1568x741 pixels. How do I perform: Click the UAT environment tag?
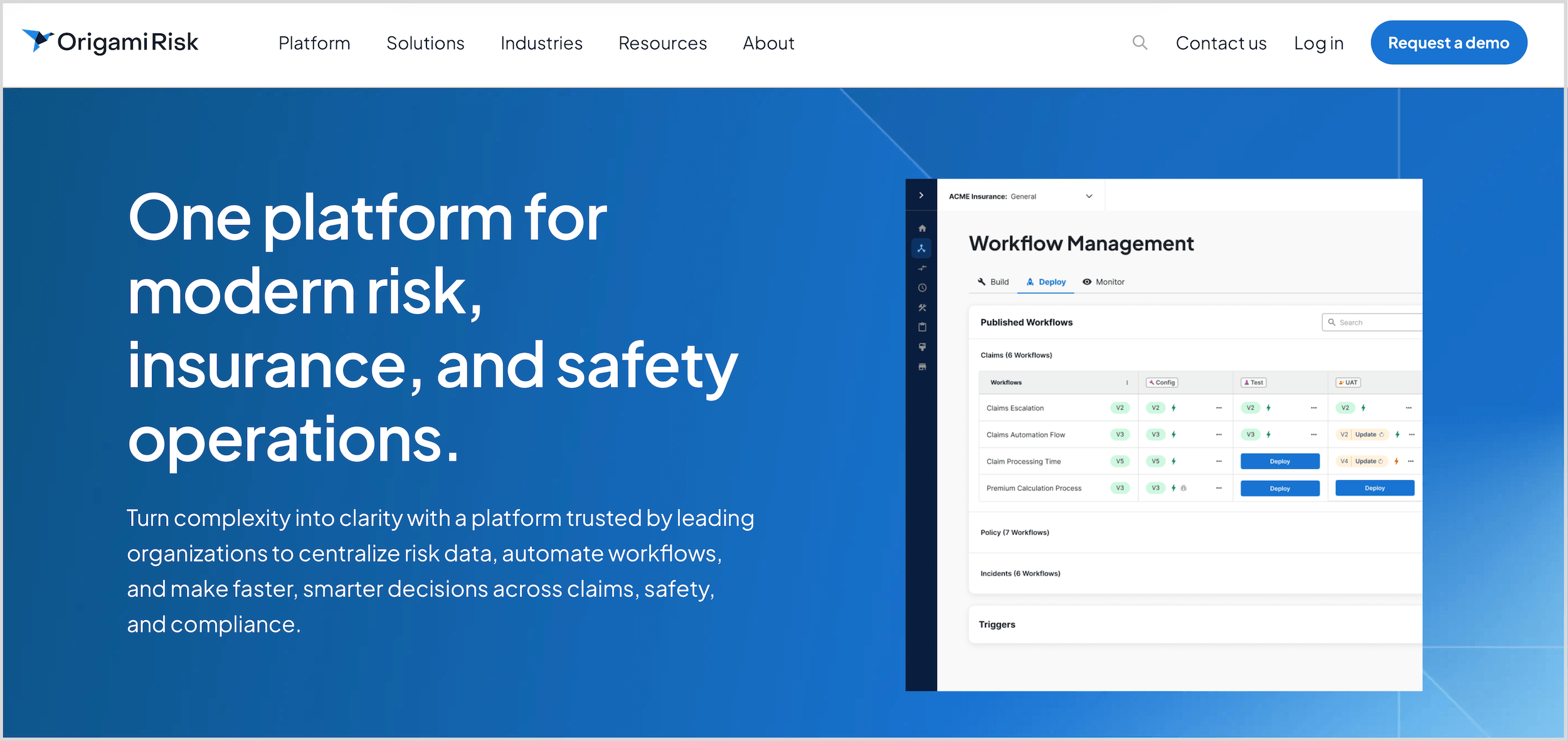point(1348,382)
